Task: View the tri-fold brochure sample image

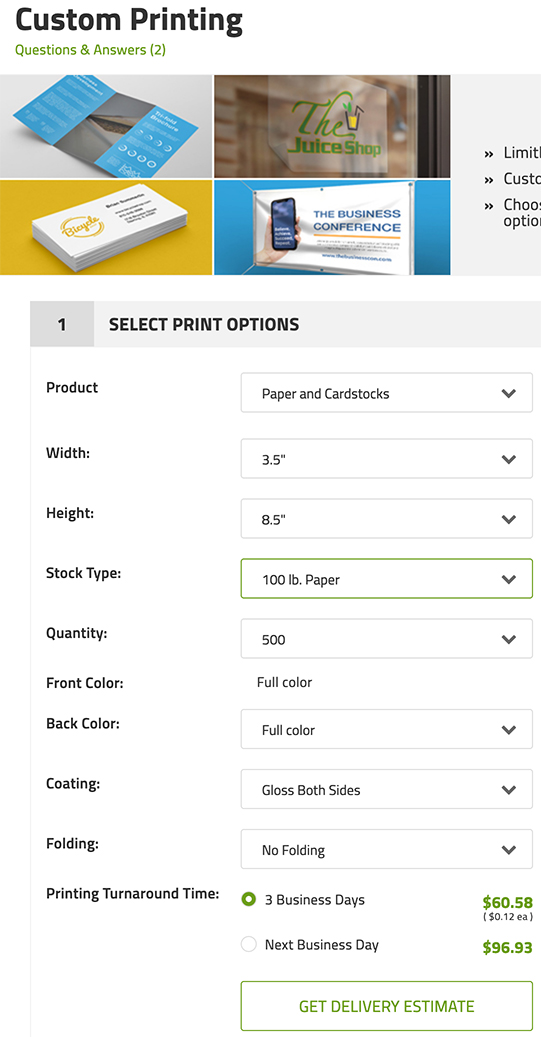Action: coord(106,126)
